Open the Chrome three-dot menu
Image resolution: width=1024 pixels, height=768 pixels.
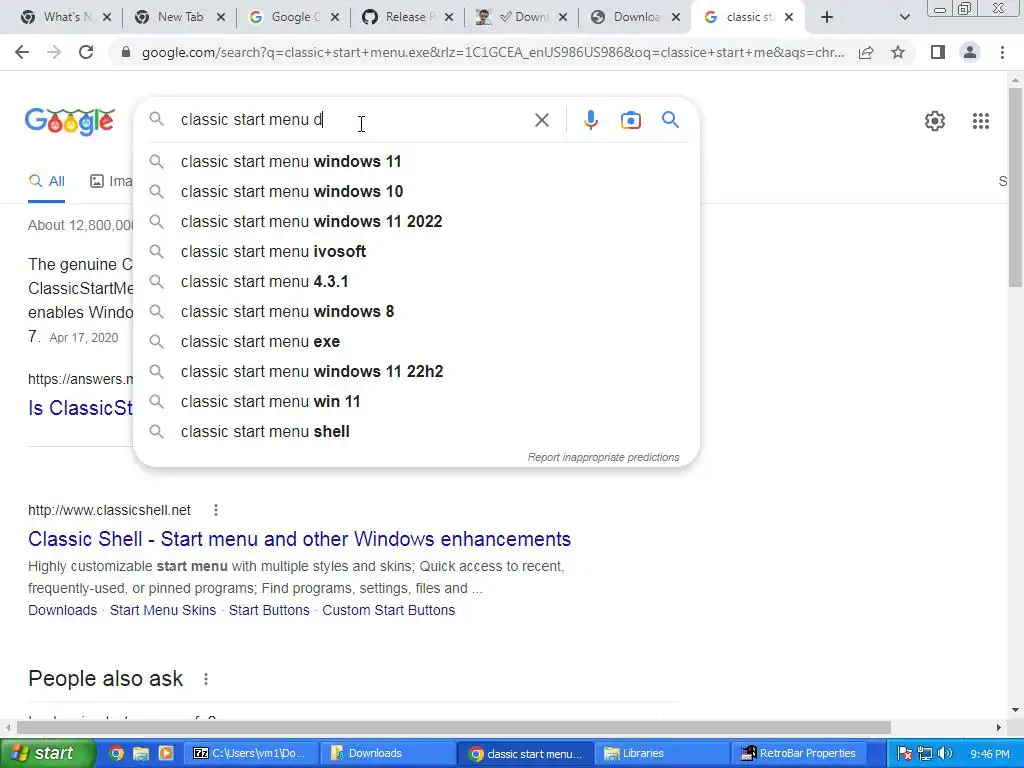click(1002, 52)
